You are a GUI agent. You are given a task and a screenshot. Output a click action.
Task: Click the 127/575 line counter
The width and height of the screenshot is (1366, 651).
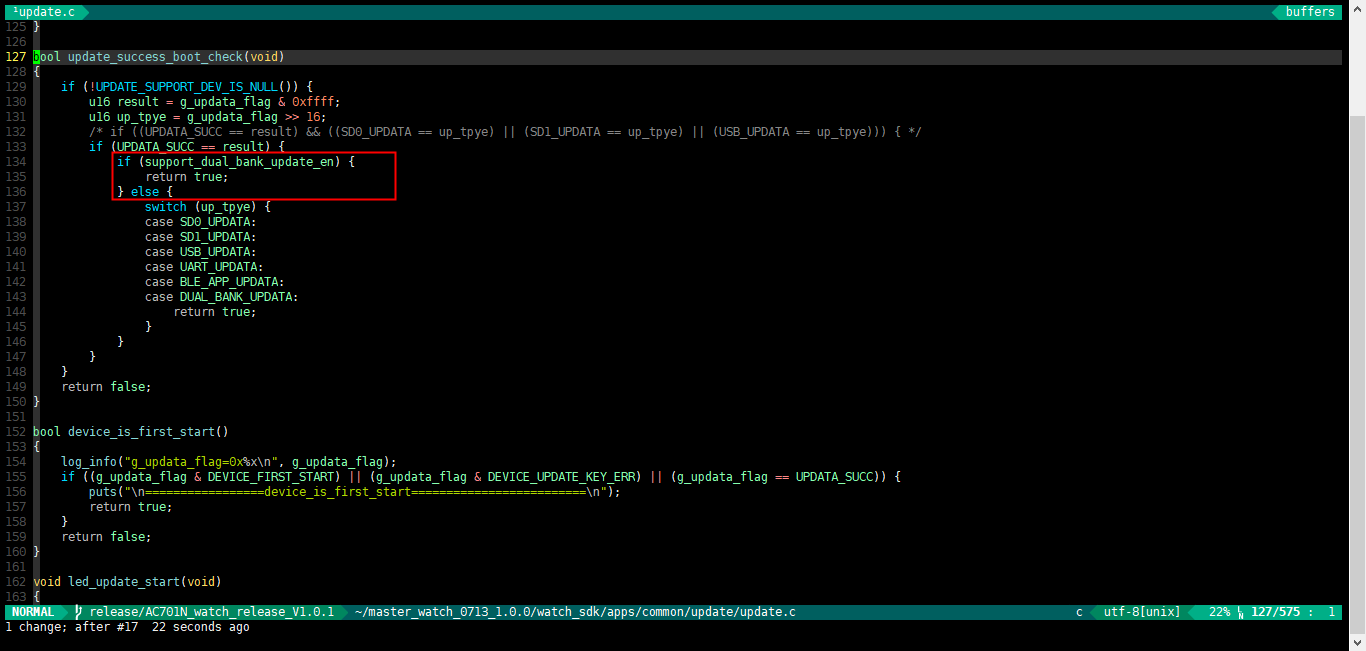point(1277,612)
